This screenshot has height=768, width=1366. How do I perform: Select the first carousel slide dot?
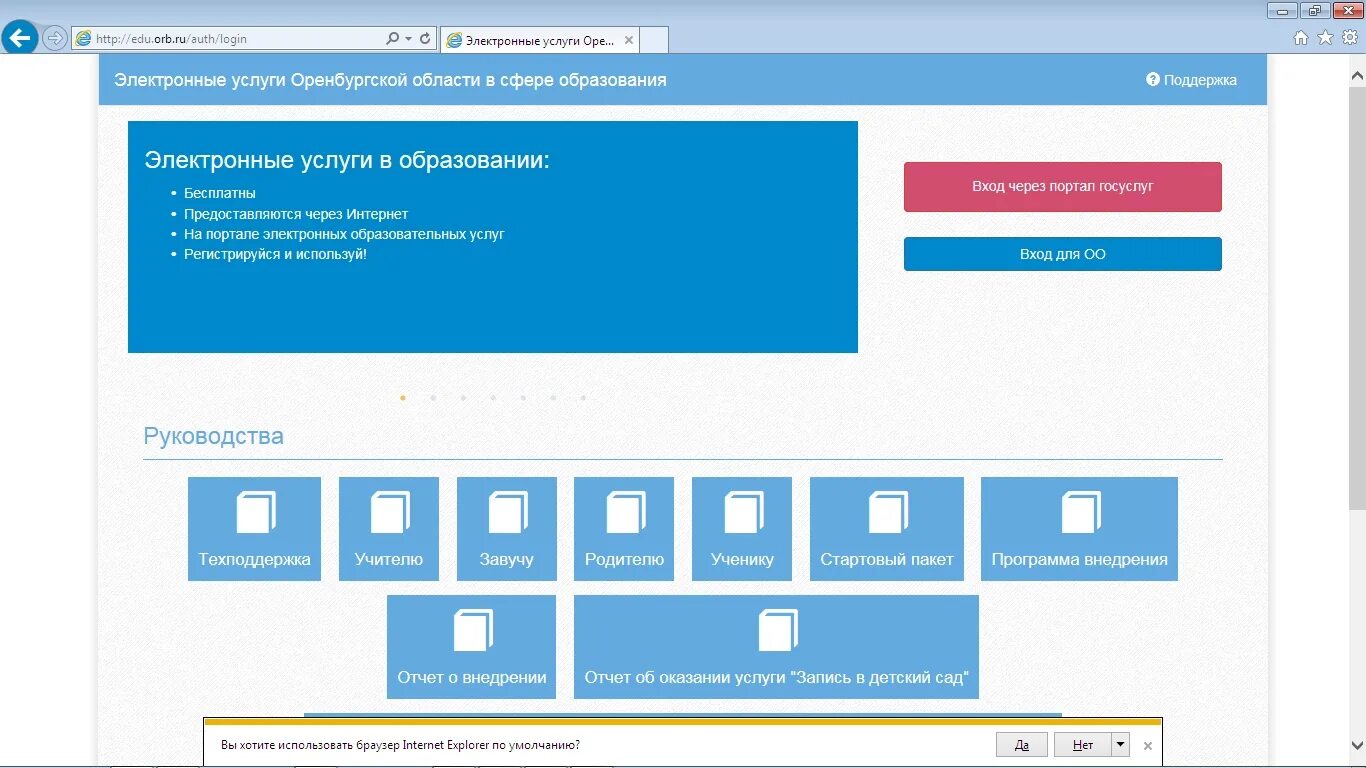pyautogui.click(x=403, y=398)
